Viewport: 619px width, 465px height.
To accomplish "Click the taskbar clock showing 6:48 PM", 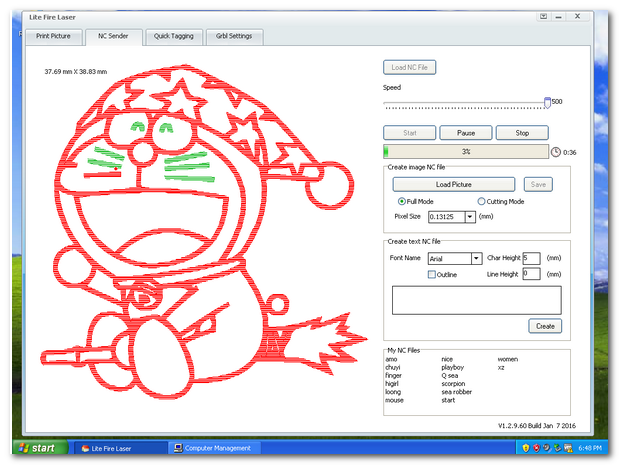I will click(x=590, y=448).
